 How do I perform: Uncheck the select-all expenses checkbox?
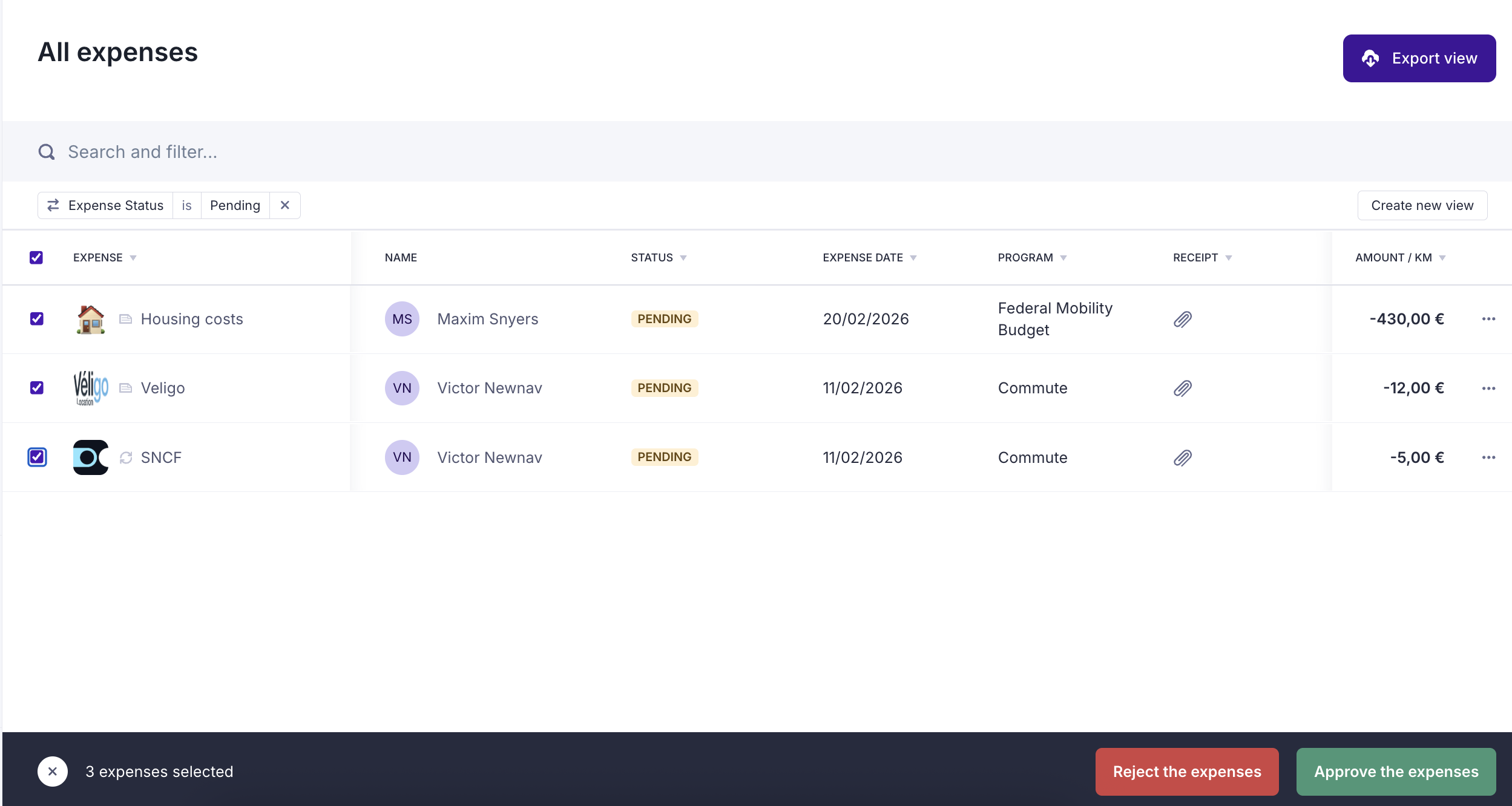coord(36,258)
